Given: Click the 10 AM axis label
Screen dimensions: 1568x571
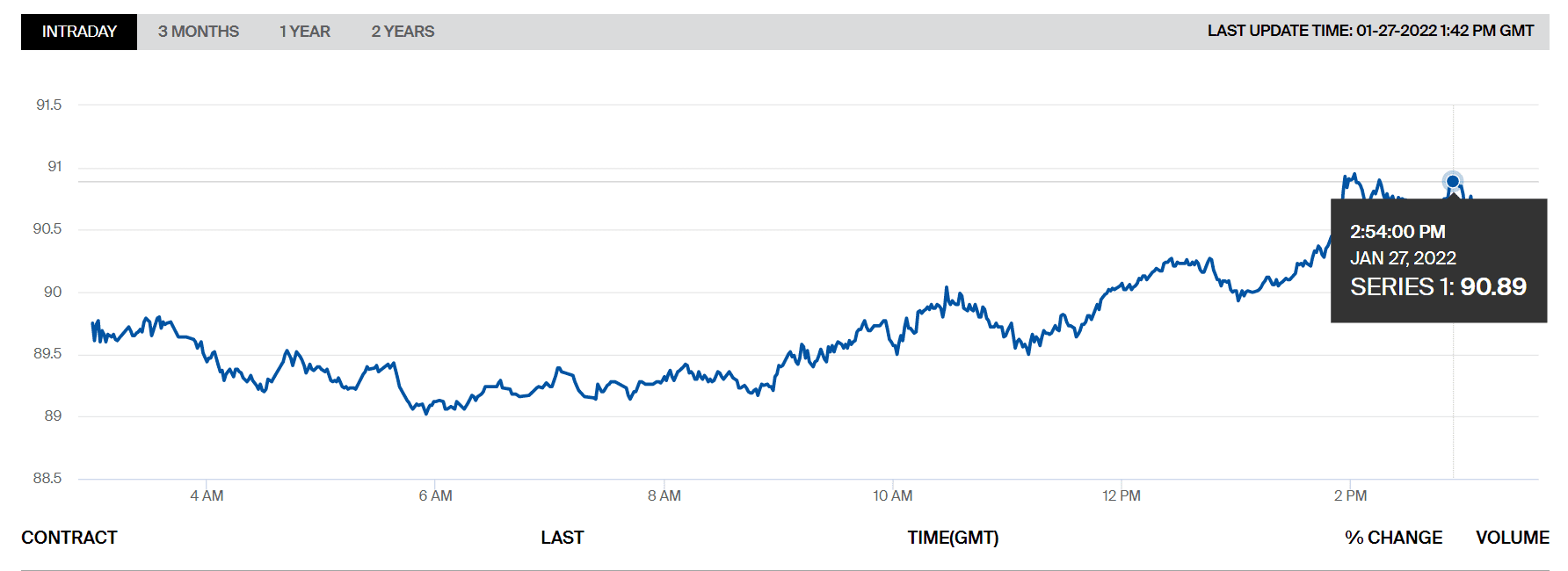Looking at the screenshot, I should (x=892, y=495).
